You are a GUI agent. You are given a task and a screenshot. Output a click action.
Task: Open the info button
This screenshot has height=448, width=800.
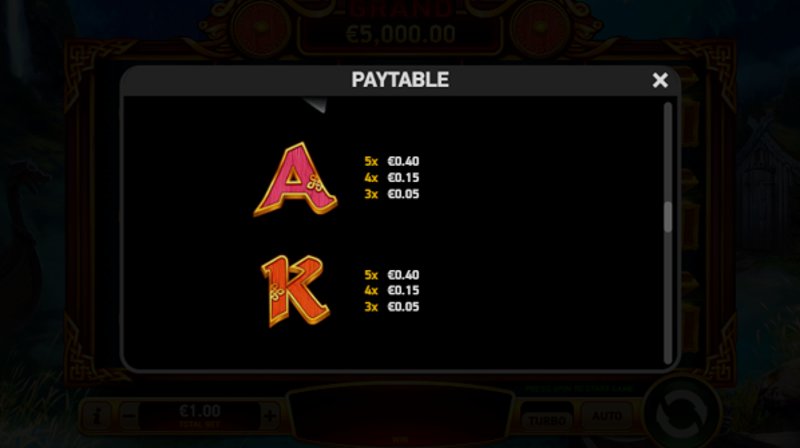pos(96,415)
